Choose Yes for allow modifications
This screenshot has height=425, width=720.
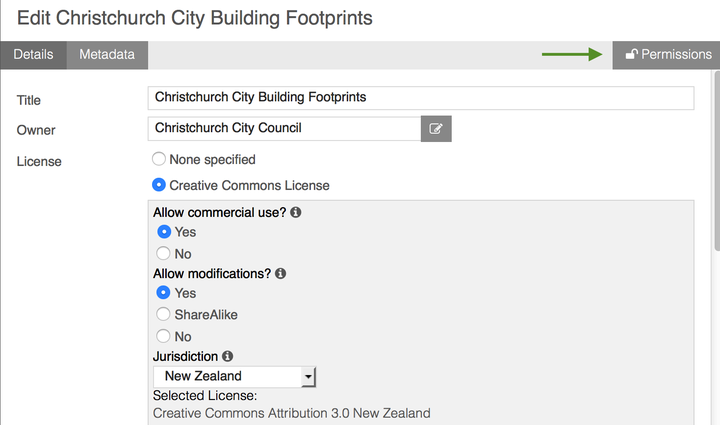pyautogui.click(x=163, y=292)
